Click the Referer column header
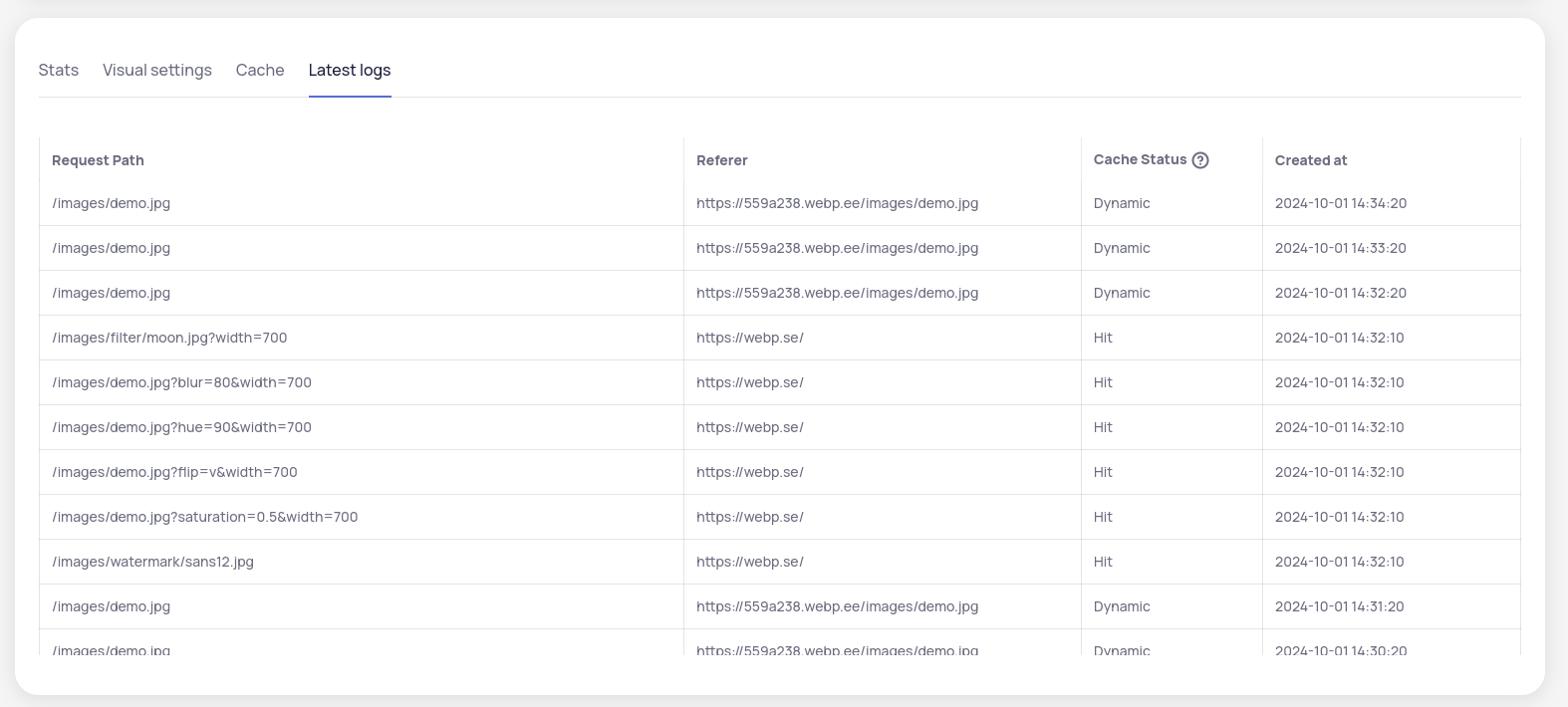 tap(721, 160)
